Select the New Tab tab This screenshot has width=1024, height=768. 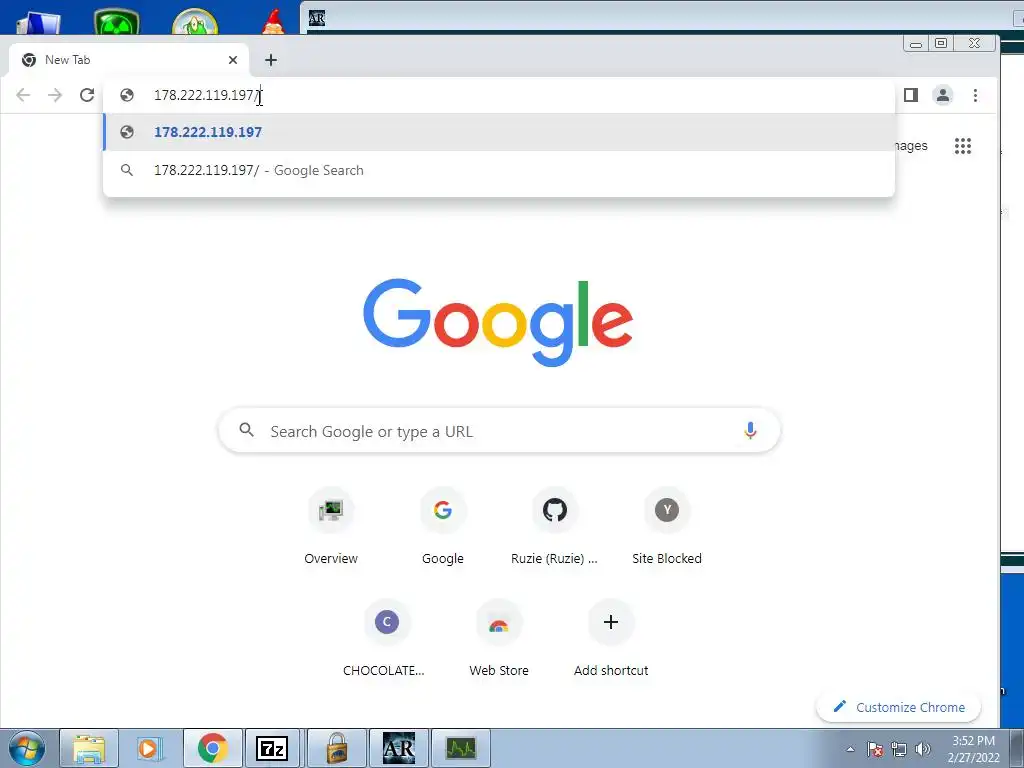pos(129,60)
